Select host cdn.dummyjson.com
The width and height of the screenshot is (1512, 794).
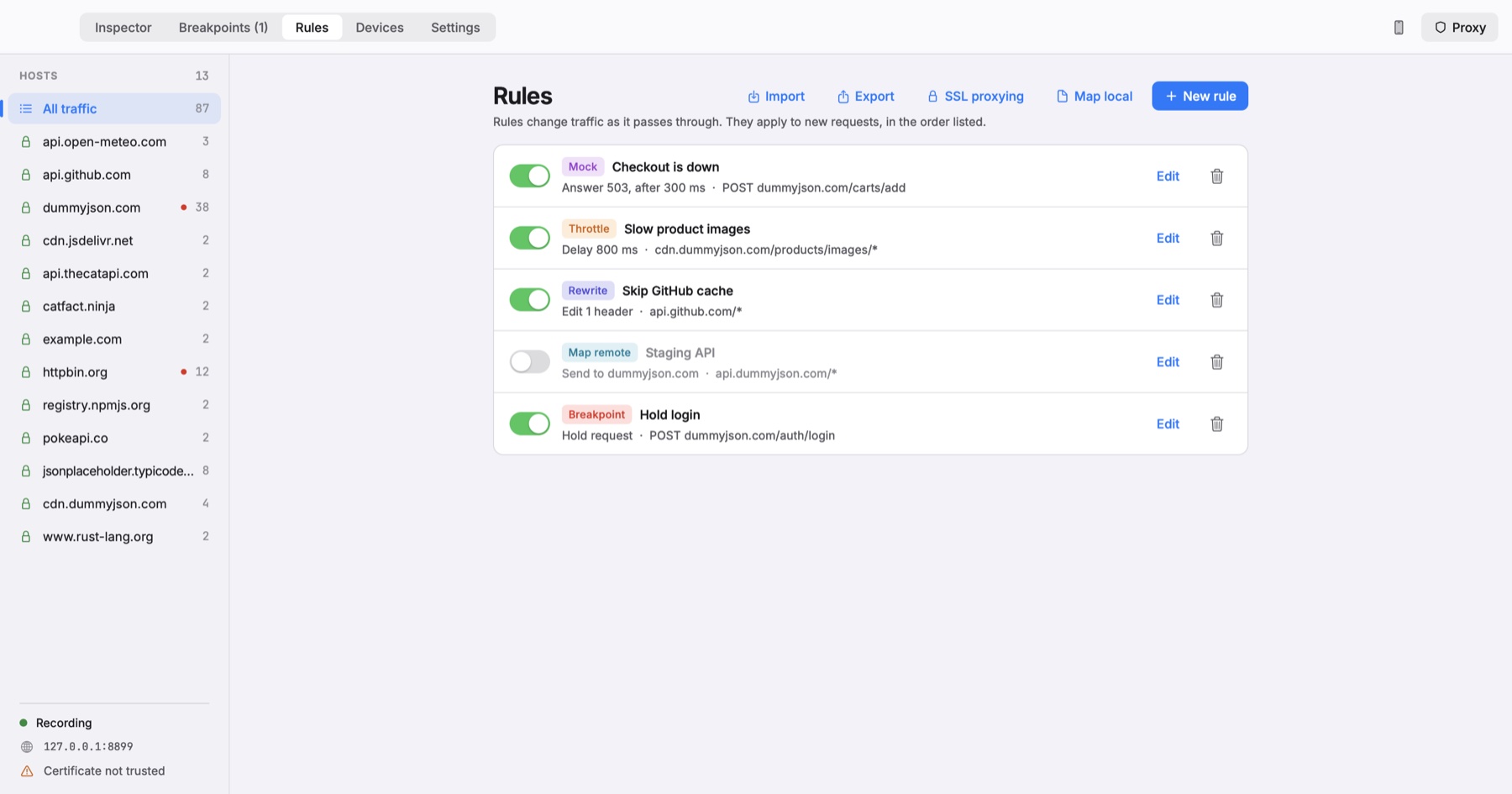click(114, 504)
